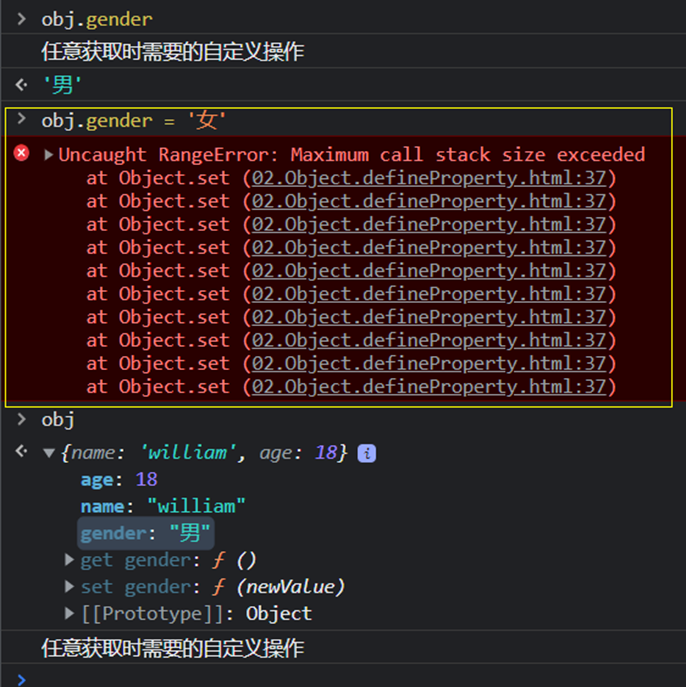Collapse the {name: 'william', age: 18} object
The height and width of the screenshot is (687, 686).
(49, 453)
